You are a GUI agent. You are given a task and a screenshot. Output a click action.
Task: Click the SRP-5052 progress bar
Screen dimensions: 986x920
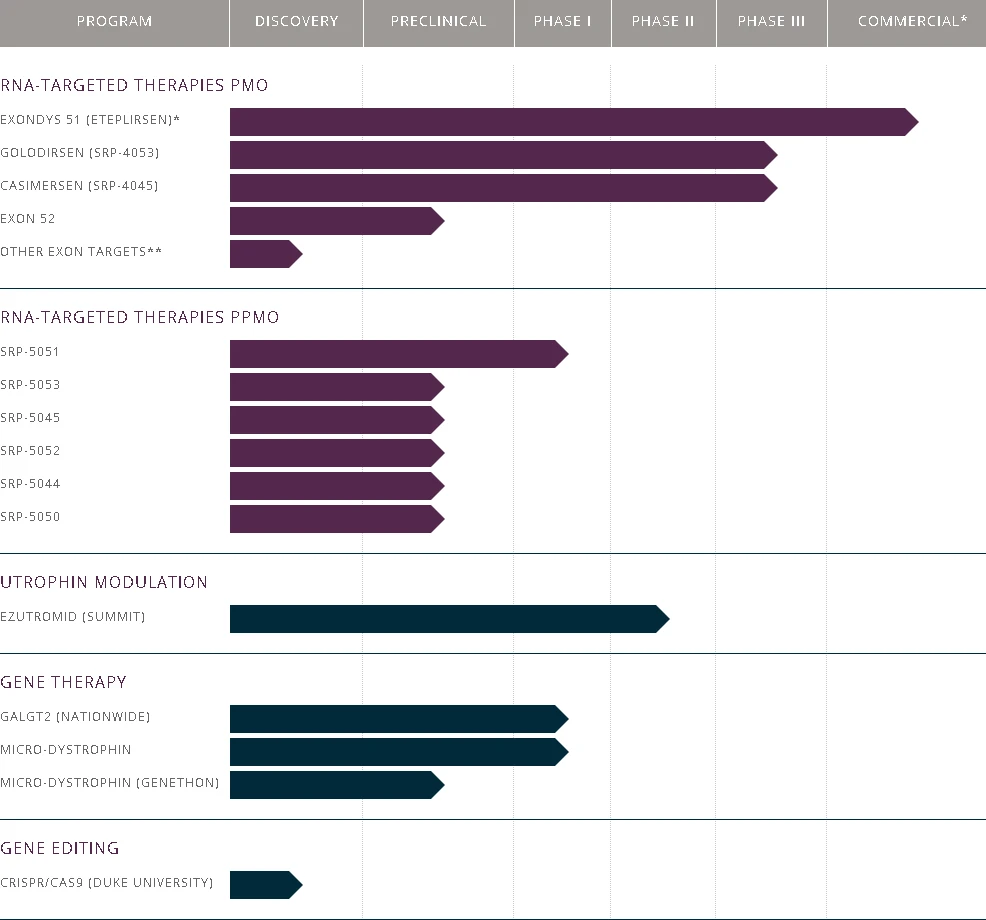click(337, 453)
